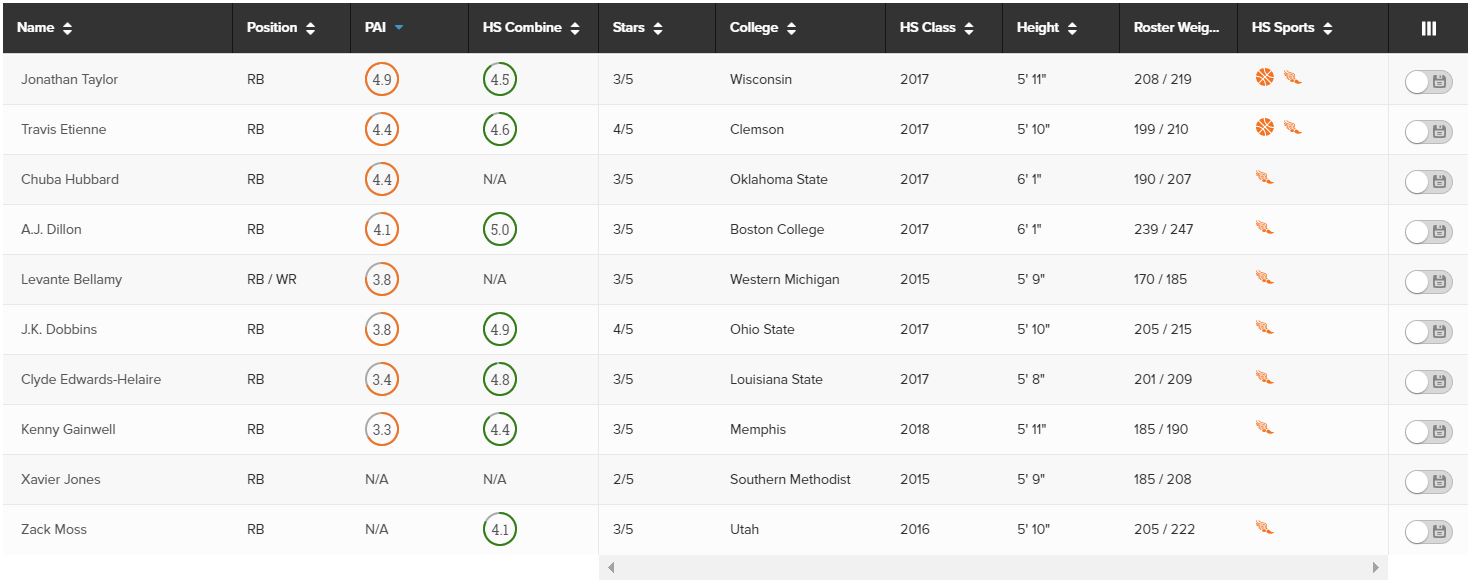The height and width of the screenshot is (587, 1472).
Task: Click the track shoe icon for Travis Etienne
Action: pyautogui.click(x=1293, y=128)
